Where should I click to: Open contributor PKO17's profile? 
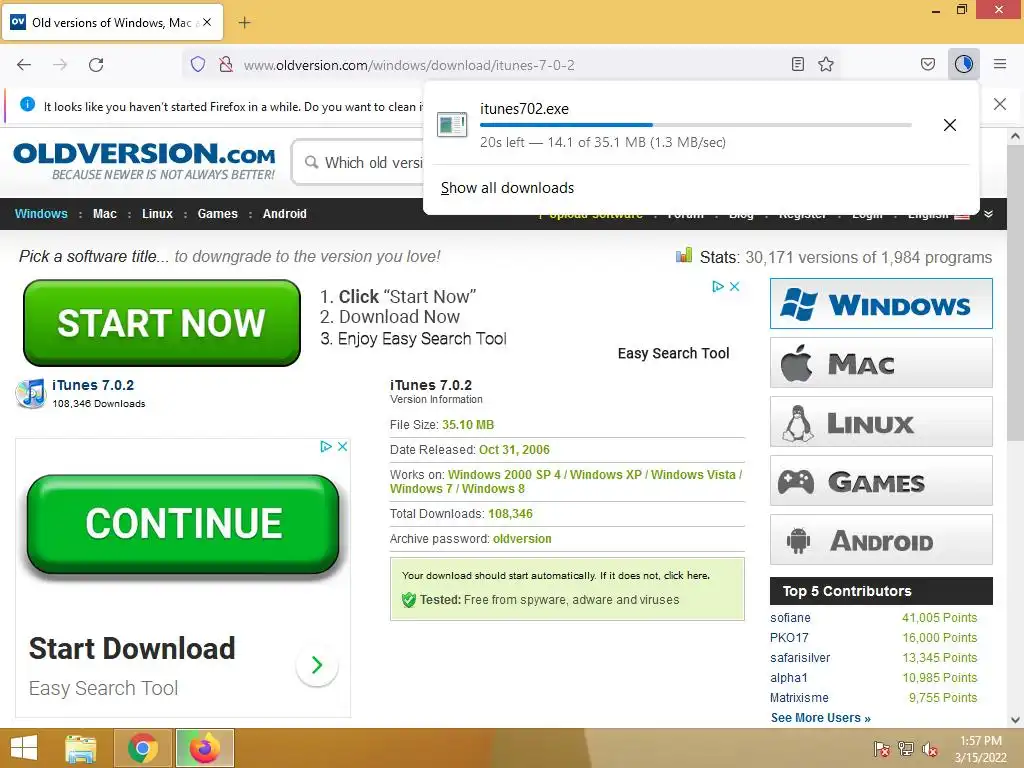pos(789,637)
